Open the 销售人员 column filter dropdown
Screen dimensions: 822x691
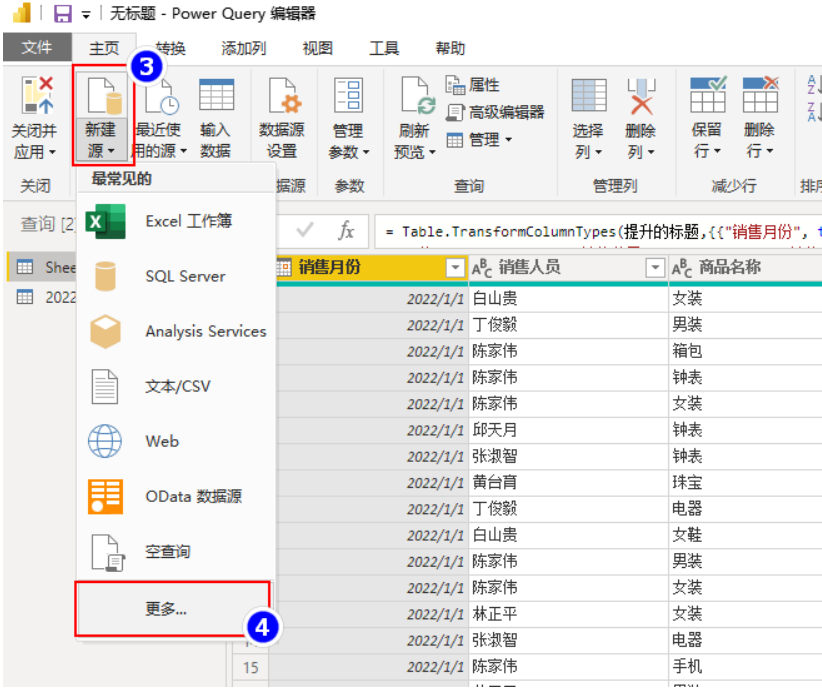(x=655, y=268)
